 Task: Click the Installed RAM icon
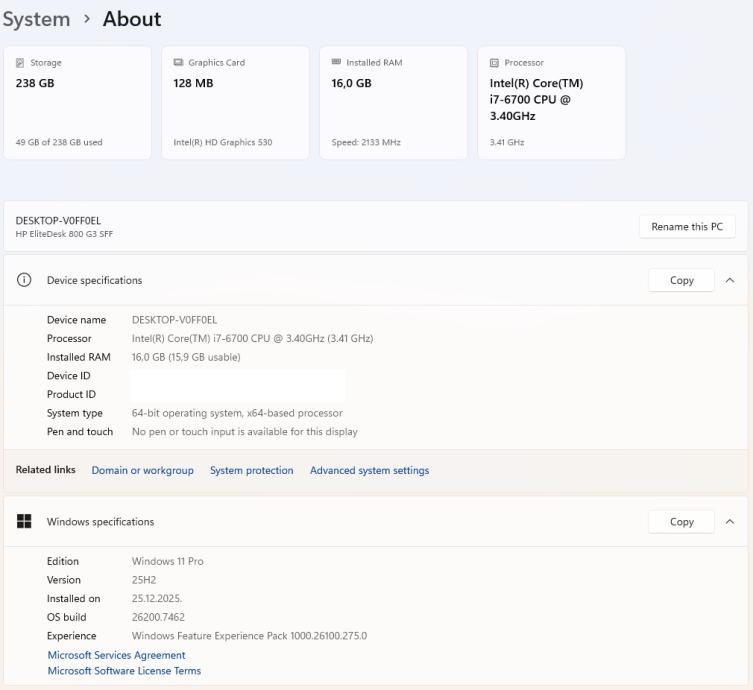(336, 63)
